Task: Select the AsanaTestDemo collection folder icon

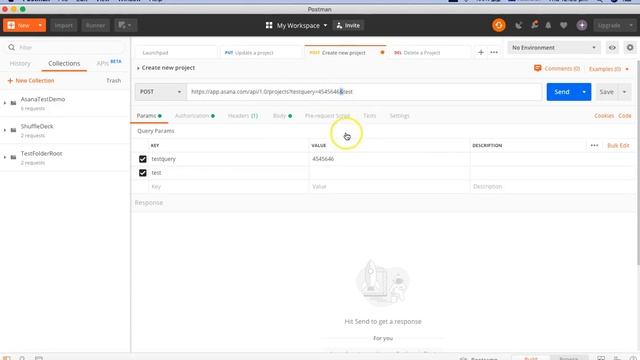Action: coord(13,103)
